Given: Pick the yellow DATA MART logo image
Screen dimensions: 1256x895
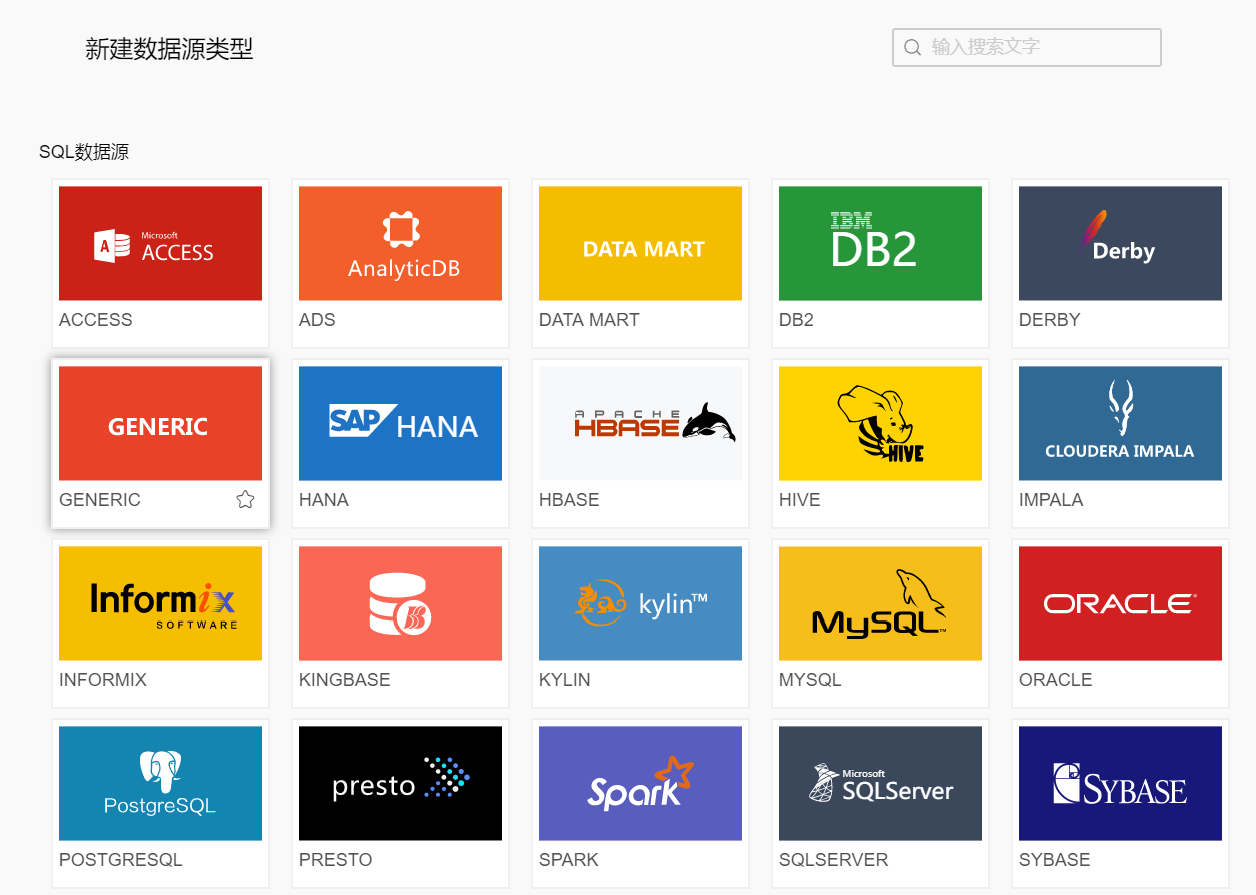Looking at the screenshot, I should [x=640, y=243].
